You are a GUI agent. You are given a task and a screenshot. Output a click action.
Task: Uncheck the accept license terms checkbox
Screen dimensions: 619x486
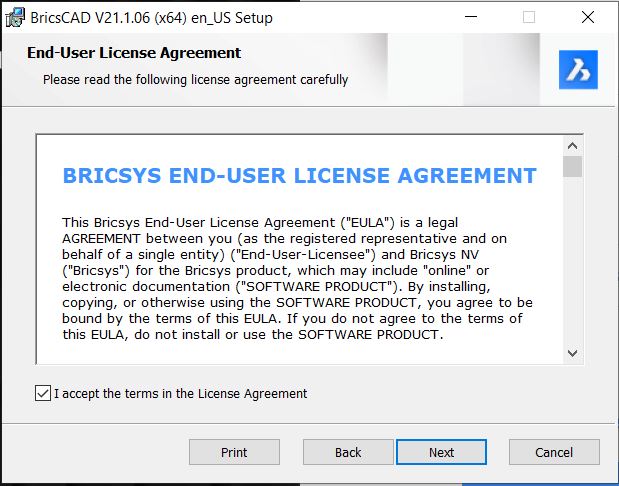point(43,393)
